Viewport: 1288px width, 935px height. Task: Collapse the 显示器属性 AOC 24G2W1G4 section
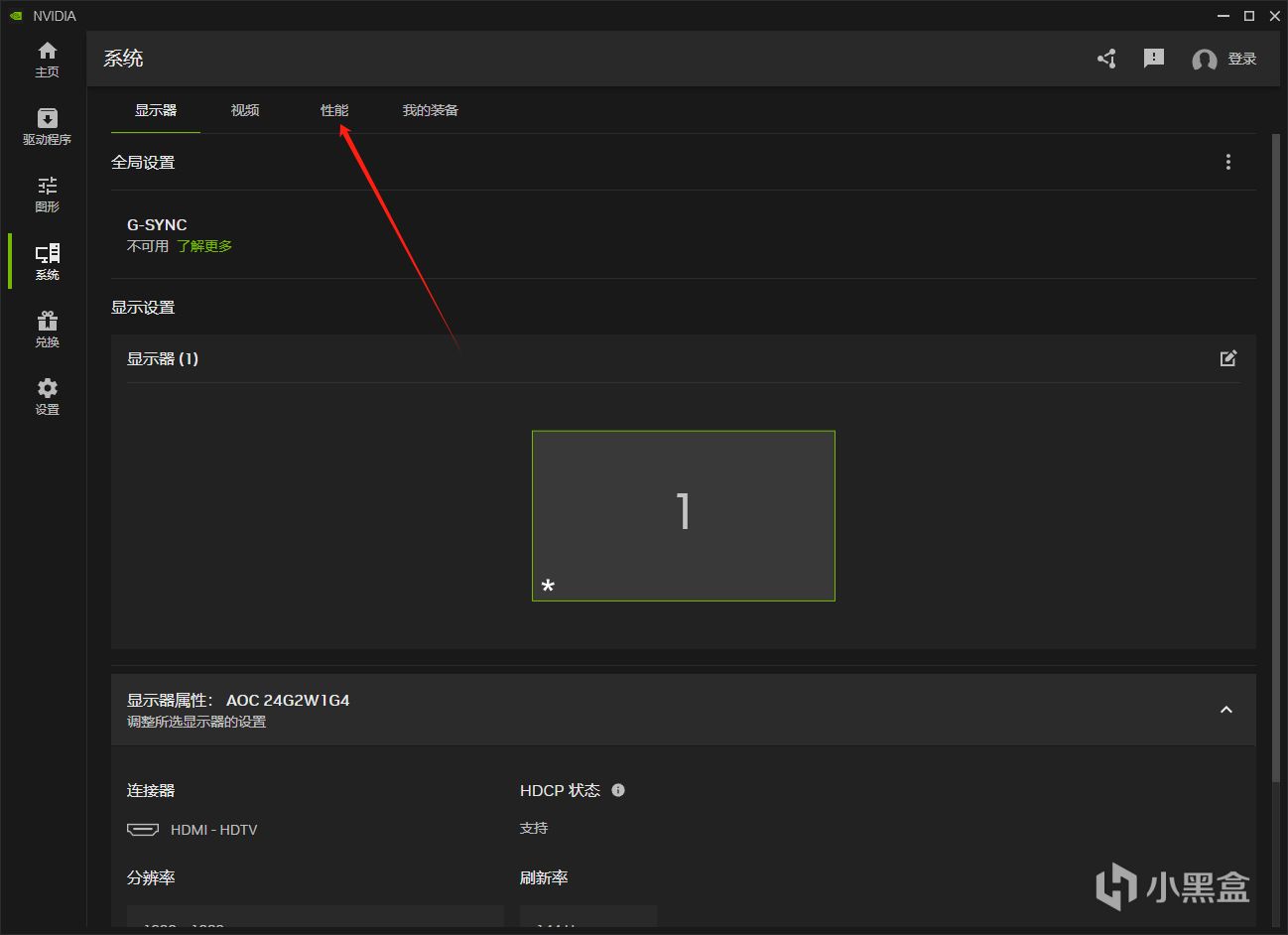(x=1226, y=710)
